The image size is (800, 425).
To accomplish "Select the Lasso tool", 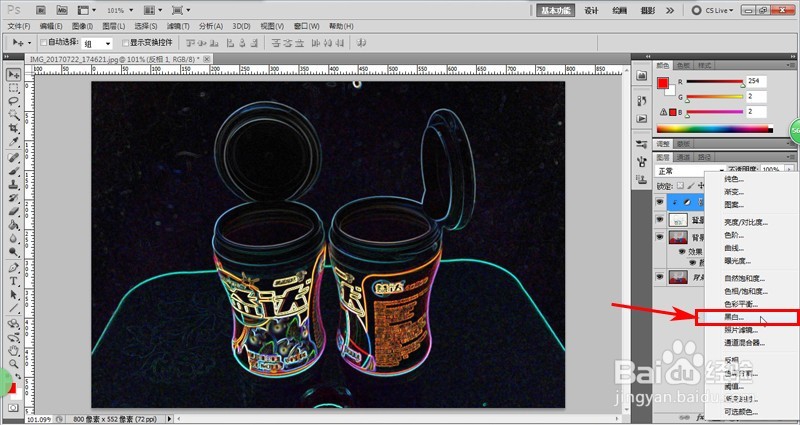I will pos(13,101).
